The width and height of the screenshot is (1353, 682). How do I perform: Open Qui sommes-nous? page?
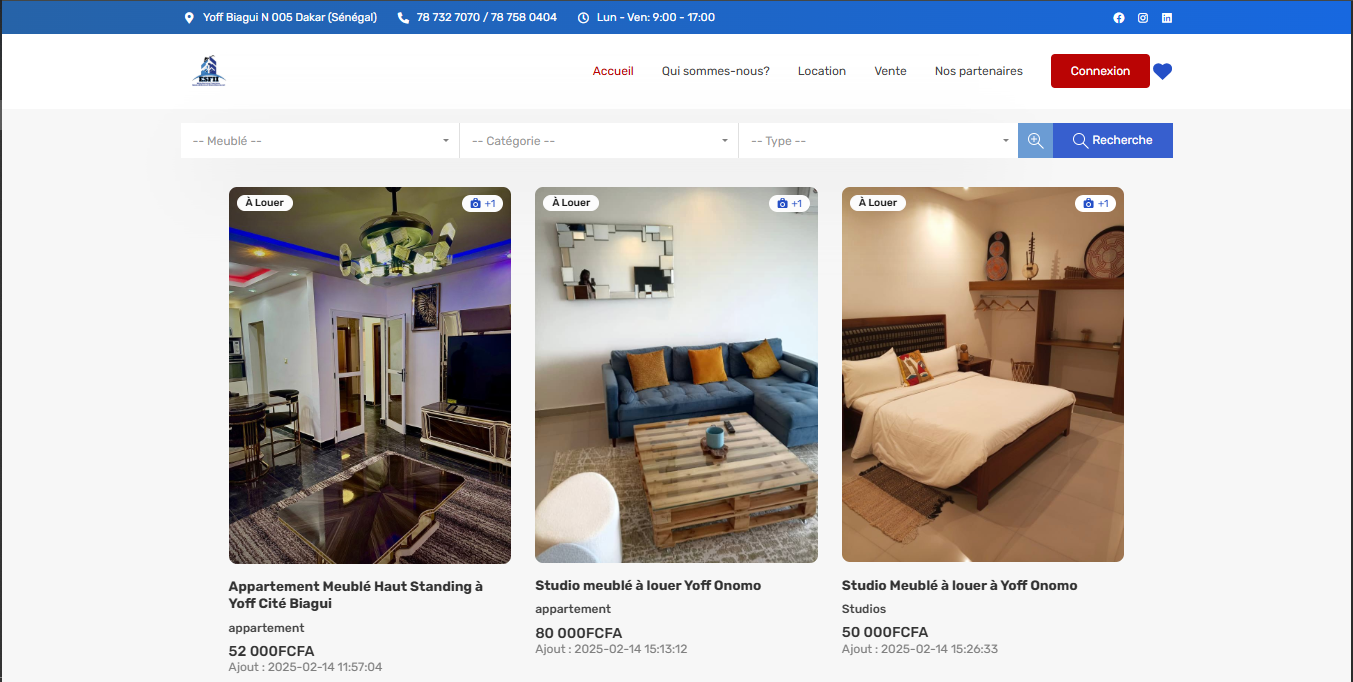(x=716, y=71)
